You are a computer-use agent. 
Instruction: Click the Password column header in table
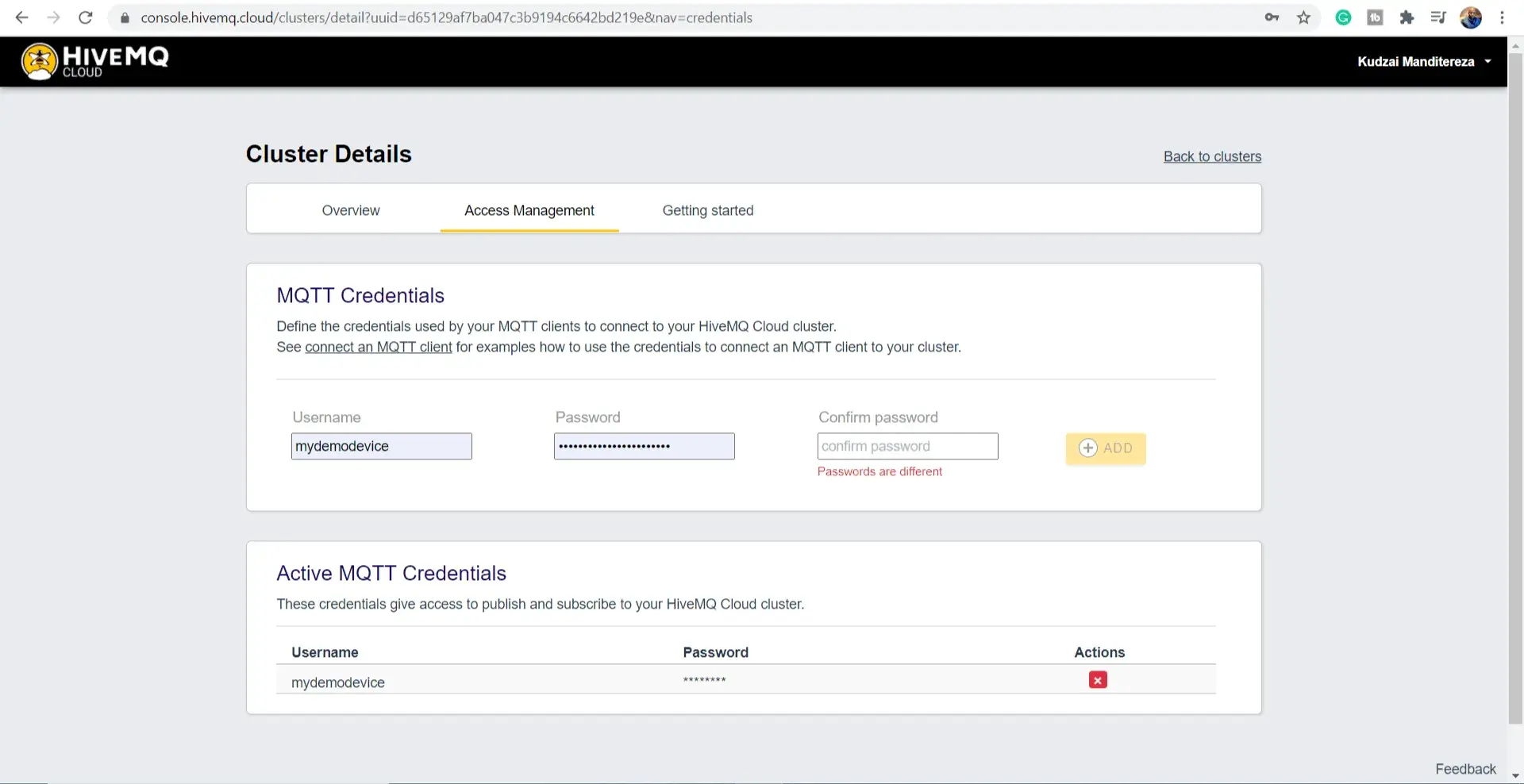715,652
